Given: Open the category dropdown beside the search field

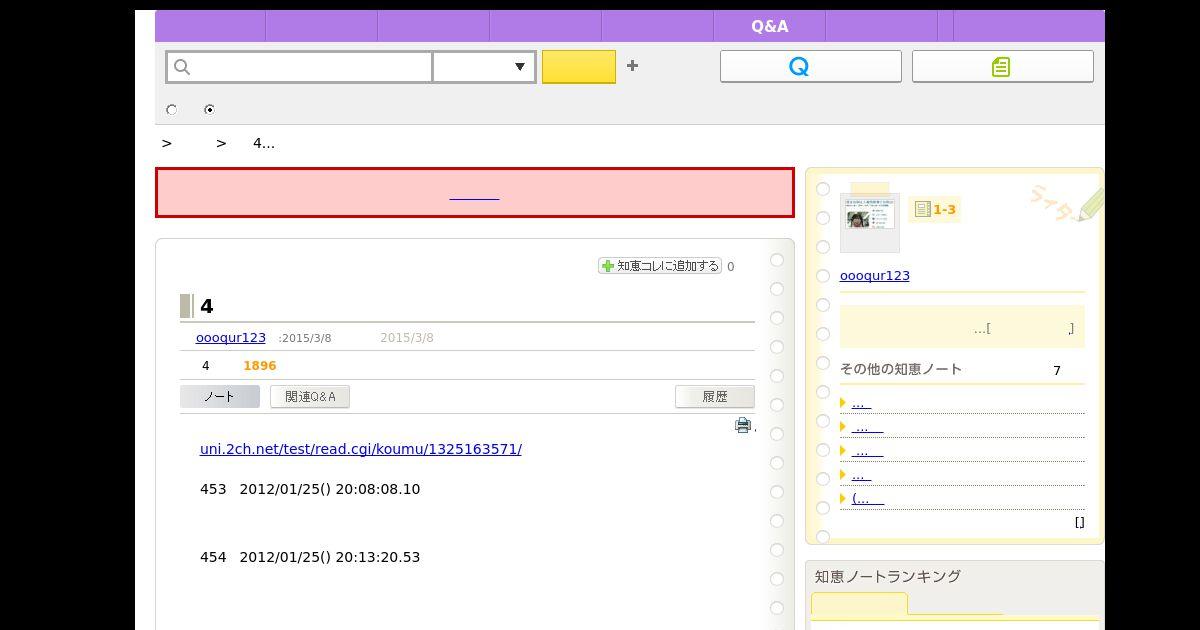Looking at the screenshot, I should [485, 67].
